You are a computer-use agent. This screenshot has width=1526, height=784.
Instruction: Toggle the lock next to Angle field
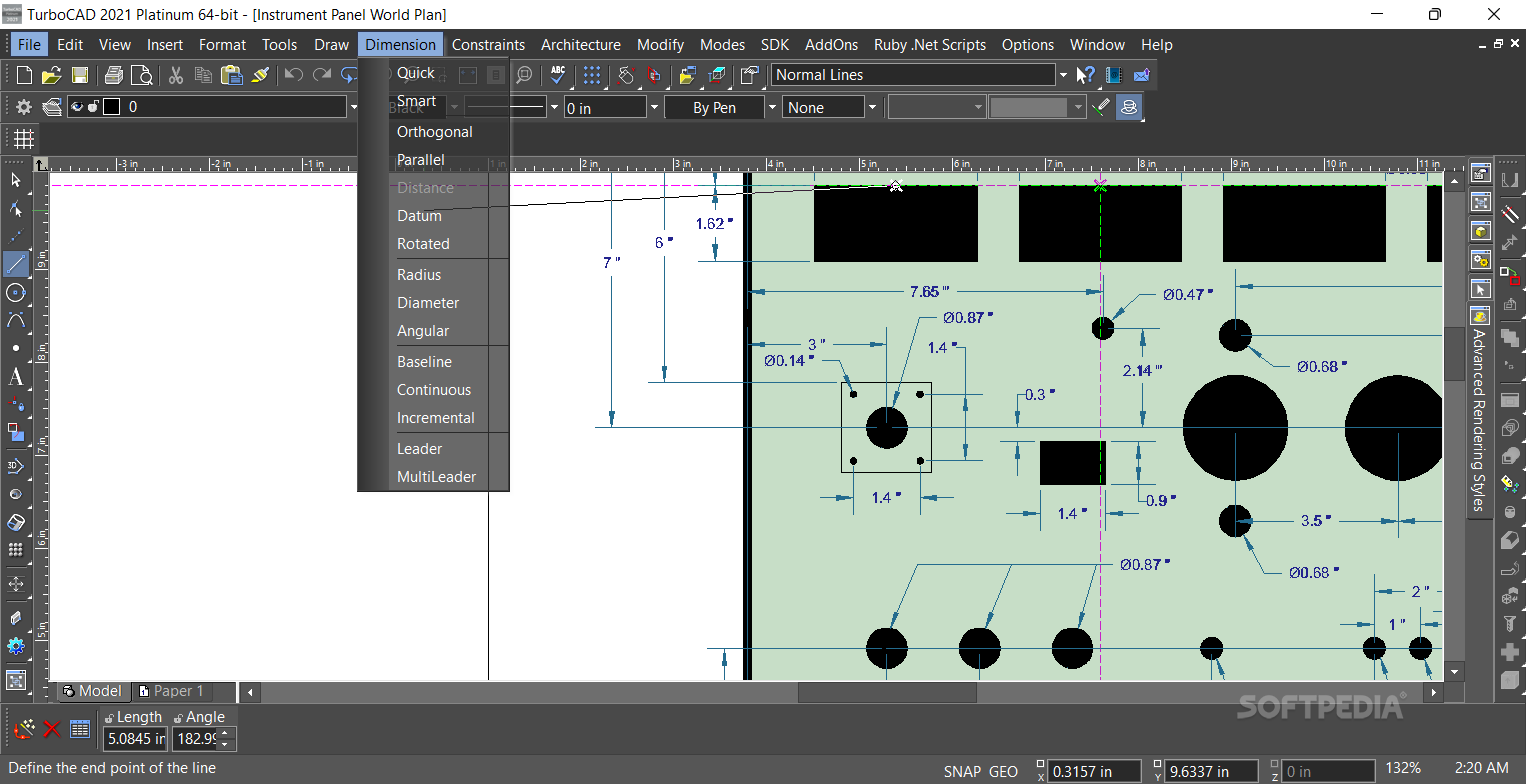click(178, 717)
